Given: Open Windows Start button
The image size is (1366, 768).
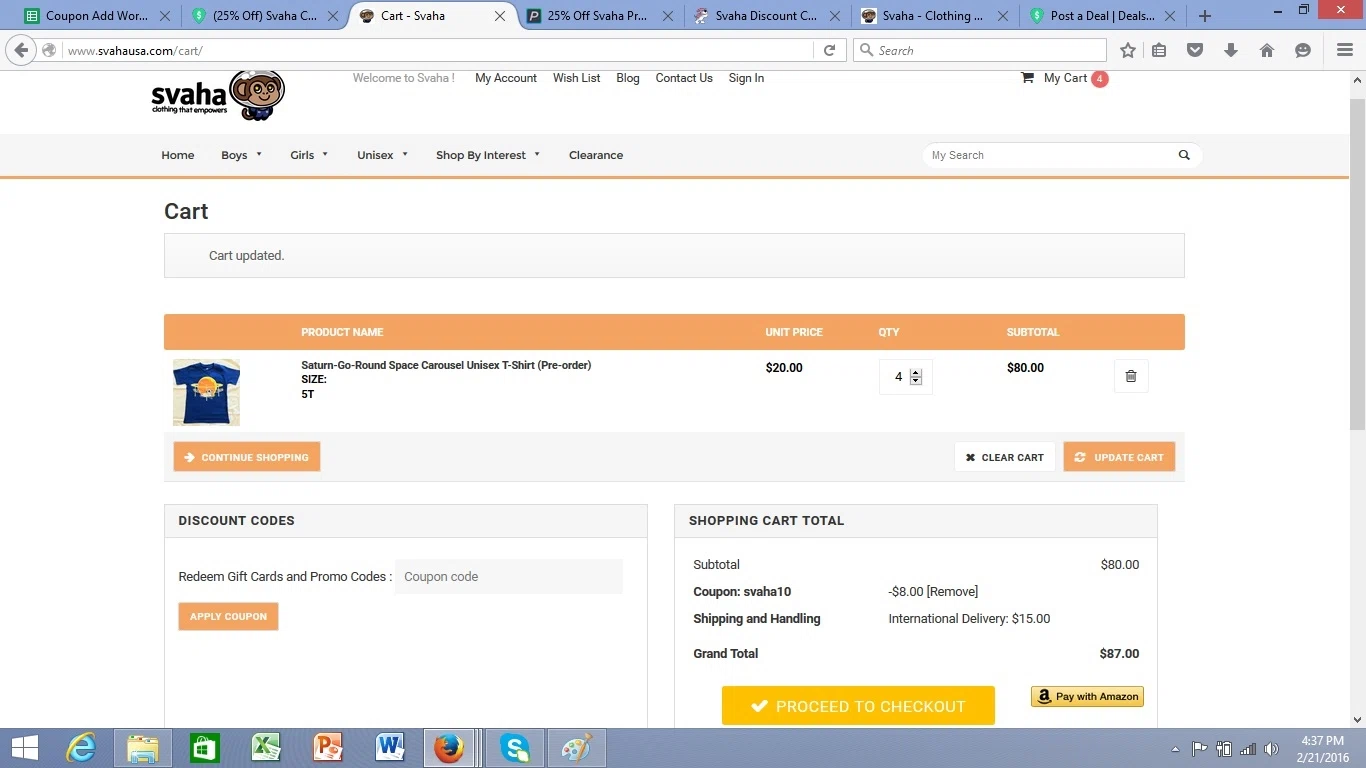Looking at the screenshot, I should [x=25, y=748].
